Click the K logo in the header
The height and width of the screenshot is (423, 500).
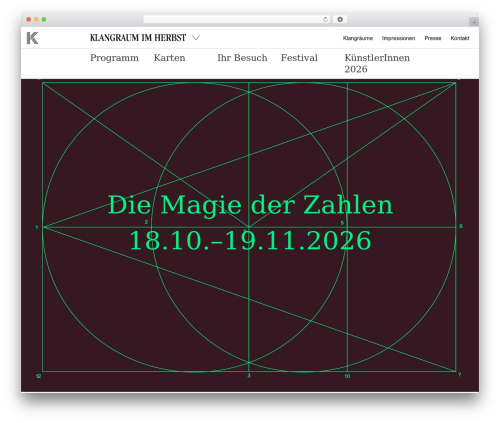(32, 38)
